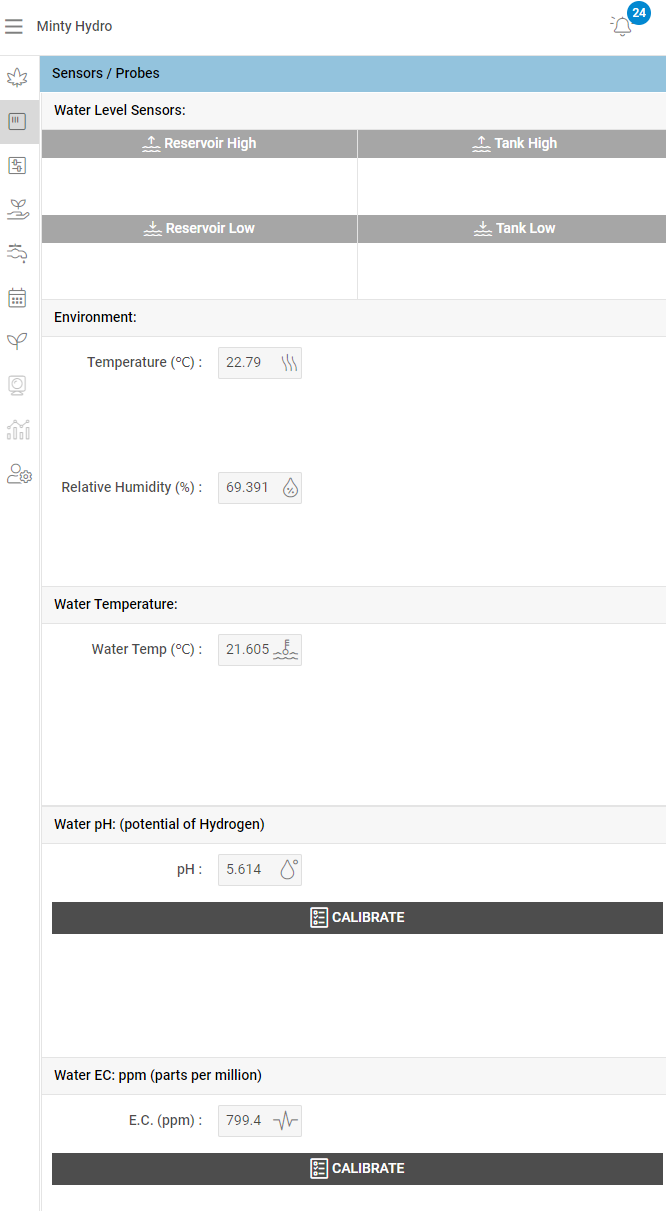Click the notifications bell icon
The width and height of the screenshot is (666, 1211).
coord(622,27)
